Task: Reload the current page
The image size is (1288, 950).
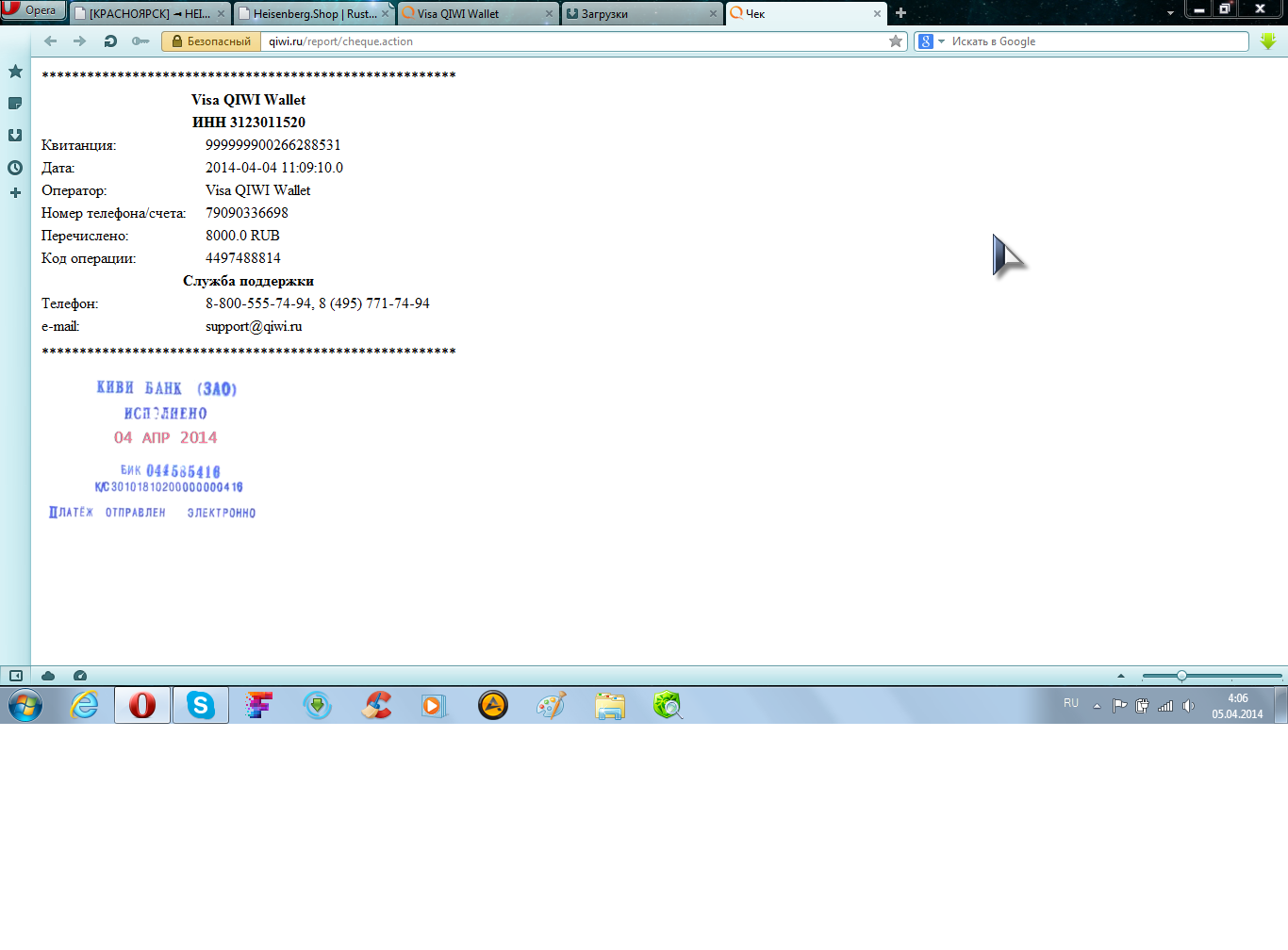Action: [110, 41]
